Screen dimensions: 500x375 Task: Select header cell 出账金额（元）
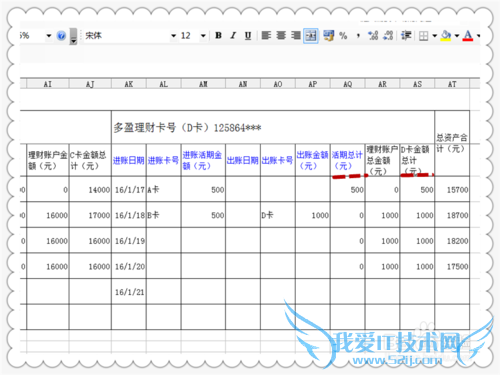313,160
